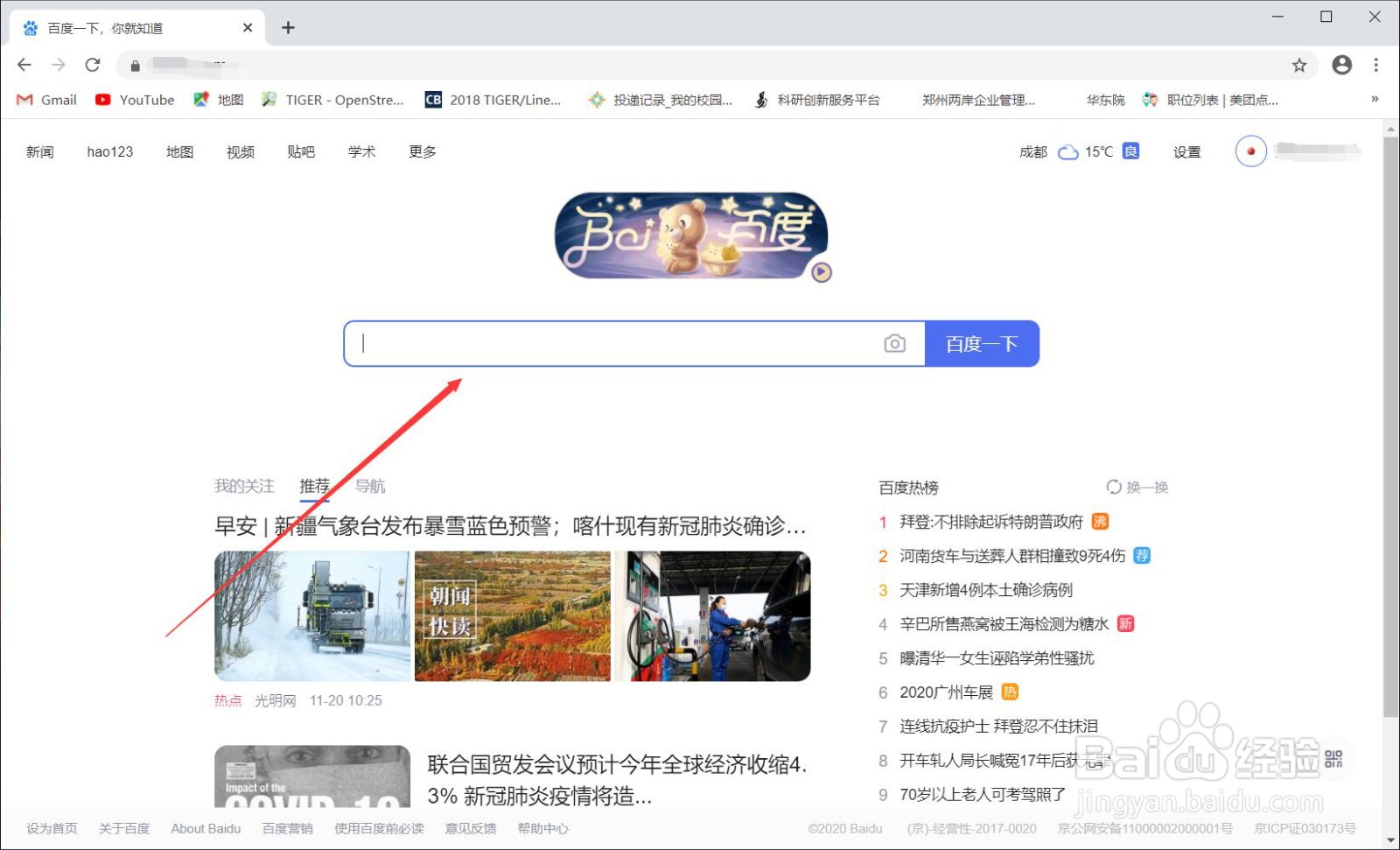Click the 百度热榜 heading

[x=909, y=488]
